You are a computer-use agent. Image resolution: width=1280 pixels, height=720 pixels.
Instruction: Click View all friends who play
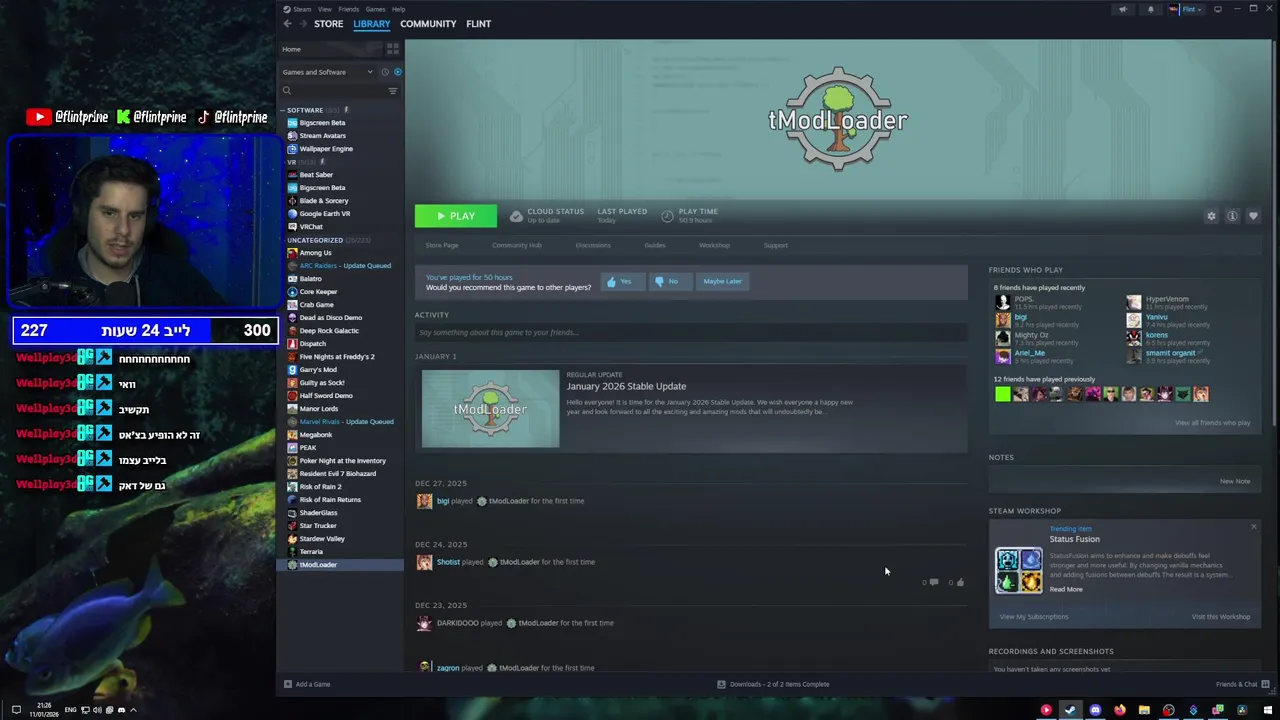pyautogui.click(x=1212, y=423)
